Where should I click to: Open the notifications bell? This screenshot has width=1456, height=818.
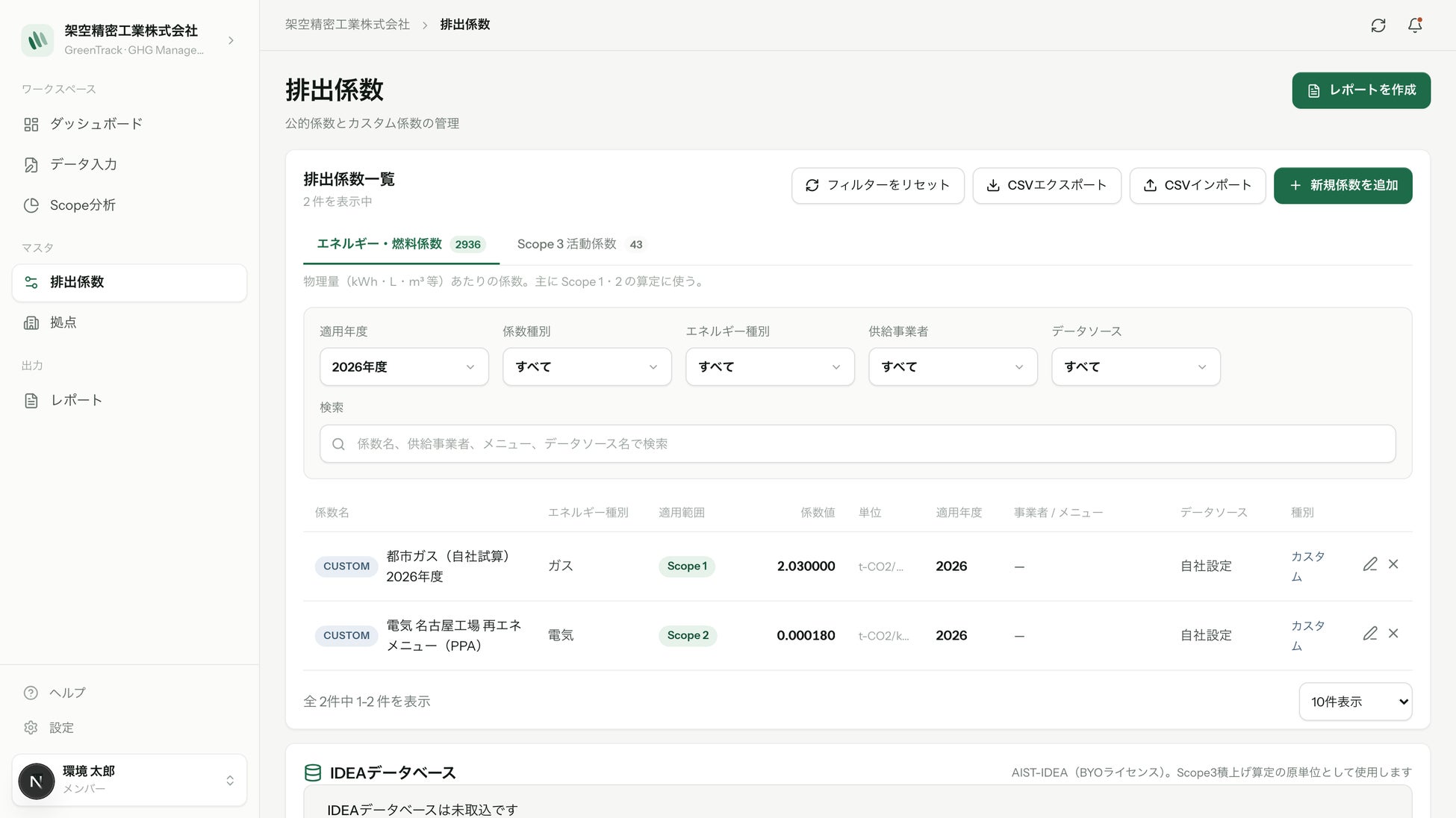[1415, 25]
